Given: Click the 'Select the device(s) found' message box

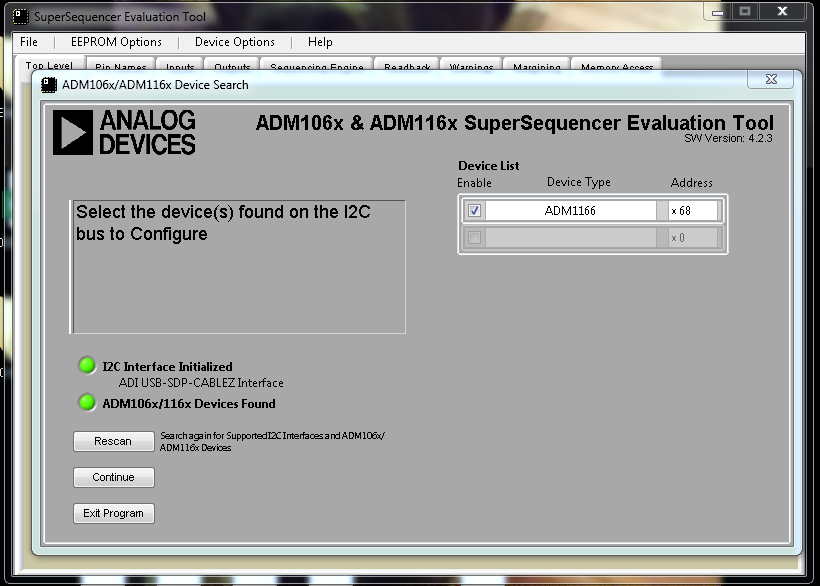Looking at the screenshot, I should click(x=238, y=267).
